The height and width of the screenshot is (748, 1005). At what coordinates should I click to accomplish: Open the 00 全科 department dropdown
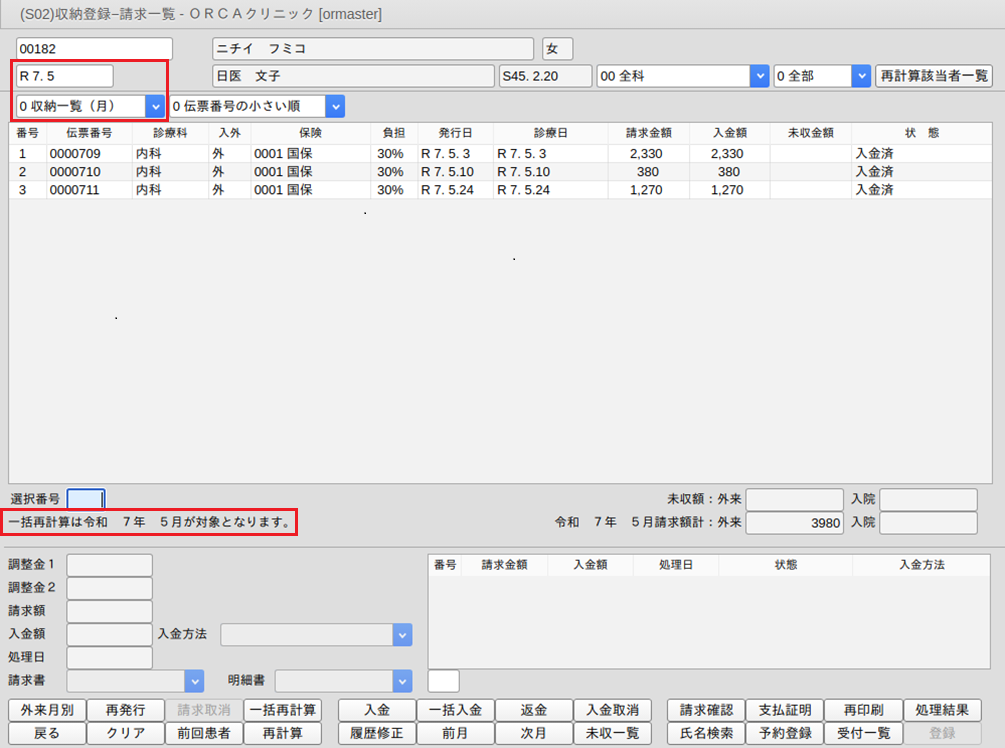[759, 76]
